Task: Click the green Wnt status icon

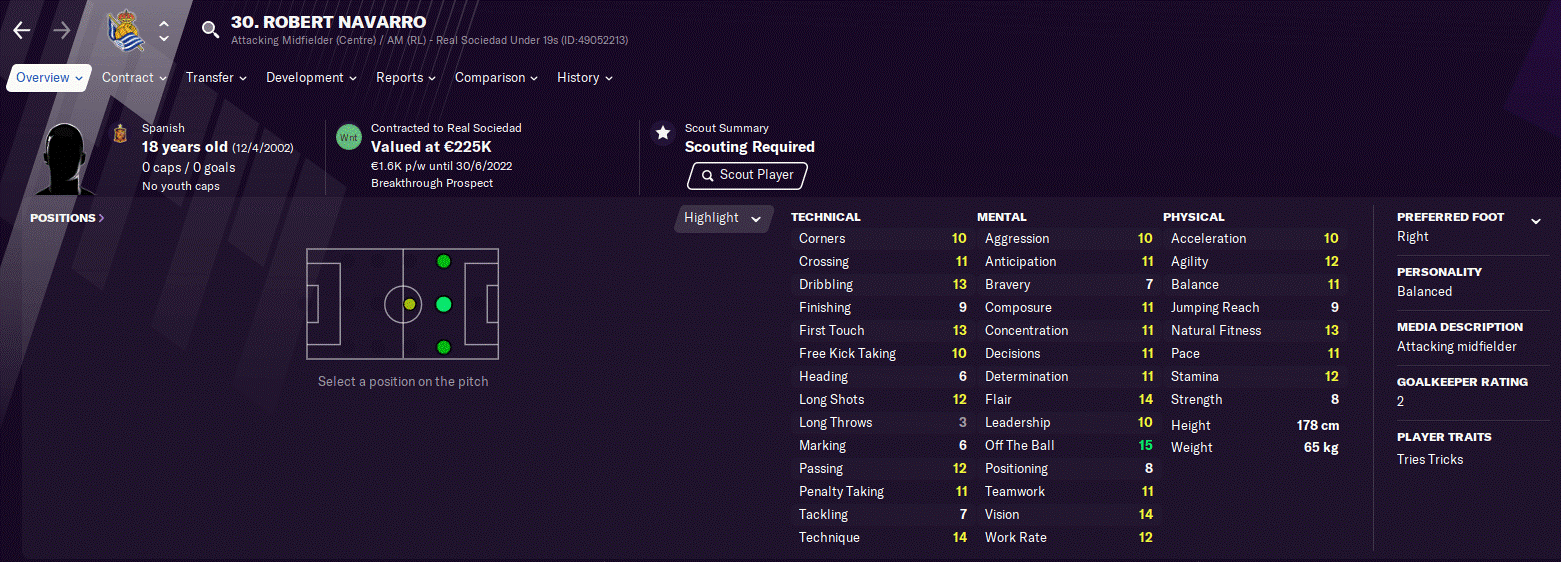Action: coord(349,137)
